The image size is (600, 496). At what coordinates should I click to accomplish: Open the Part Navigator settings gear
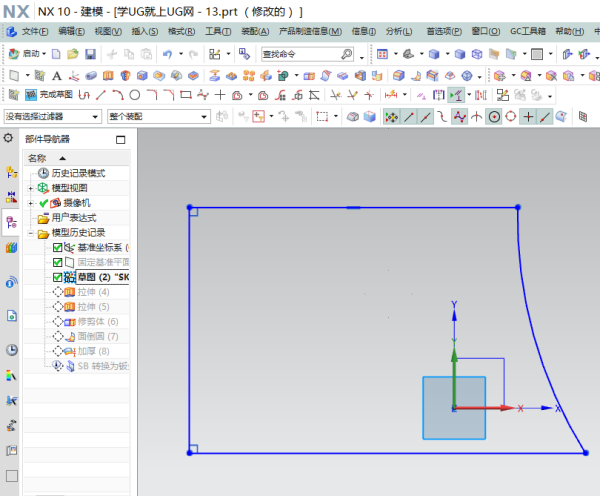pyautogui.click(x=9, y=137)
